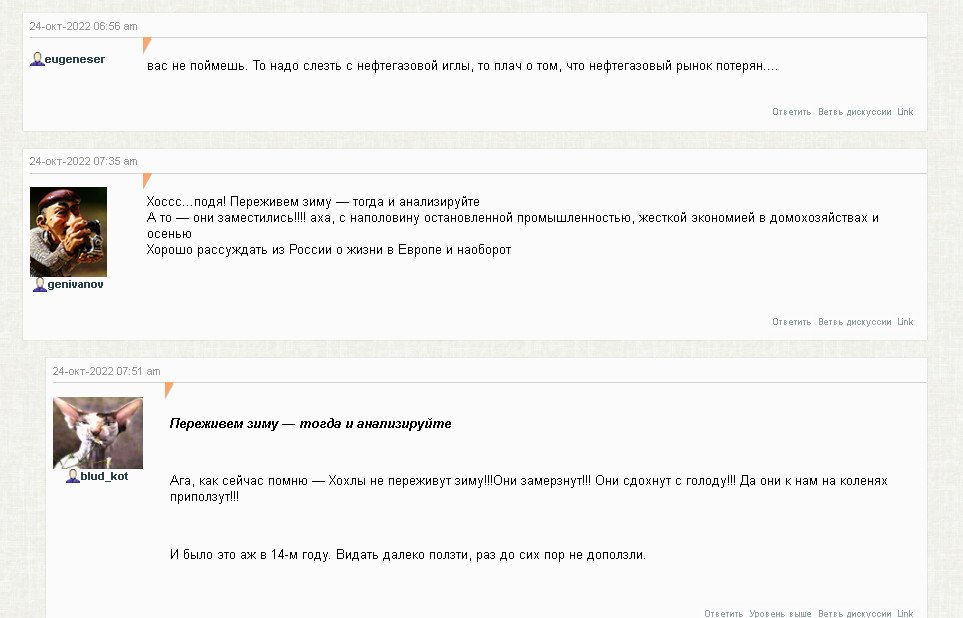Click the user profile icon beside genivanov
This screenshot has height=618, width=963.
tap(40, 285)
